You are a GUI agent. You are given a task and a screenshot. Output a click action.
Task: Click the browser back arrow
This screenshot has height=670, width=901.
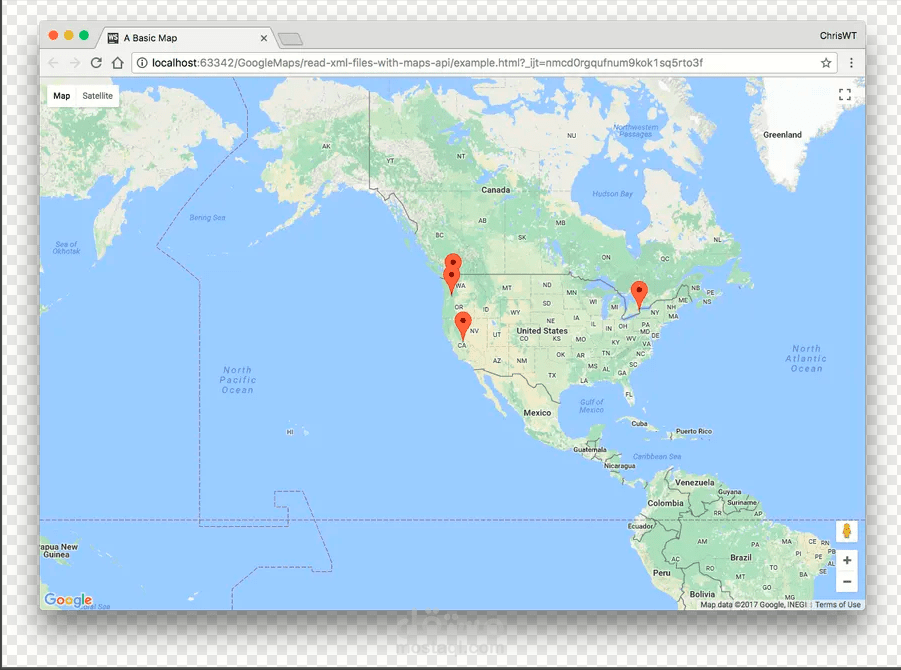pyautogui.click(x=53, y=63)
